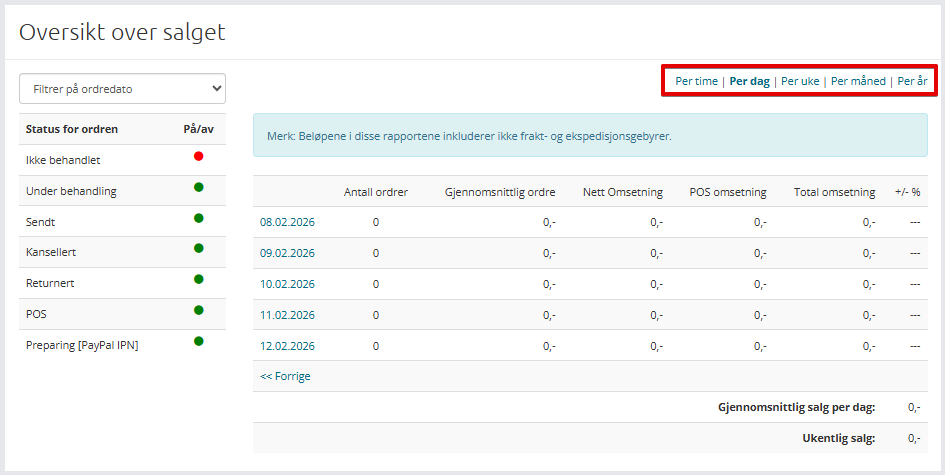Toggle the Kansellert status dot
The width and height of the screenshot is (945, 475).
click(198, 248)
